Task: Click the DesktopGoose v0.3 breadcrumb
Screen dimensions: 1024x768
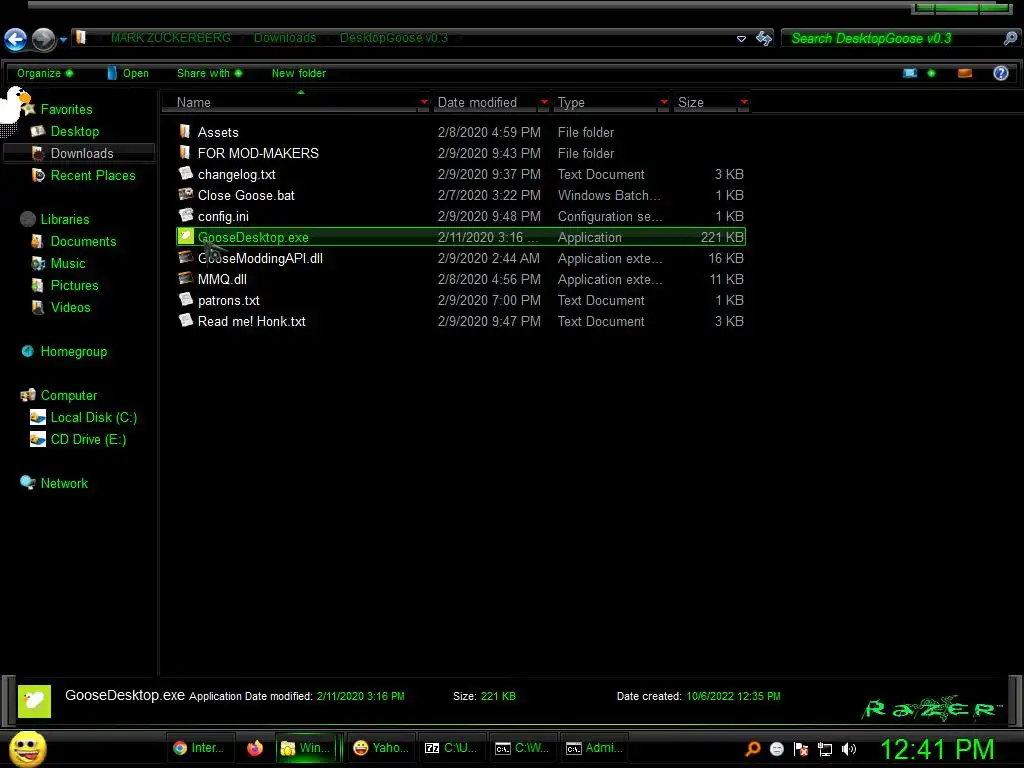Action: click(394, 38)
